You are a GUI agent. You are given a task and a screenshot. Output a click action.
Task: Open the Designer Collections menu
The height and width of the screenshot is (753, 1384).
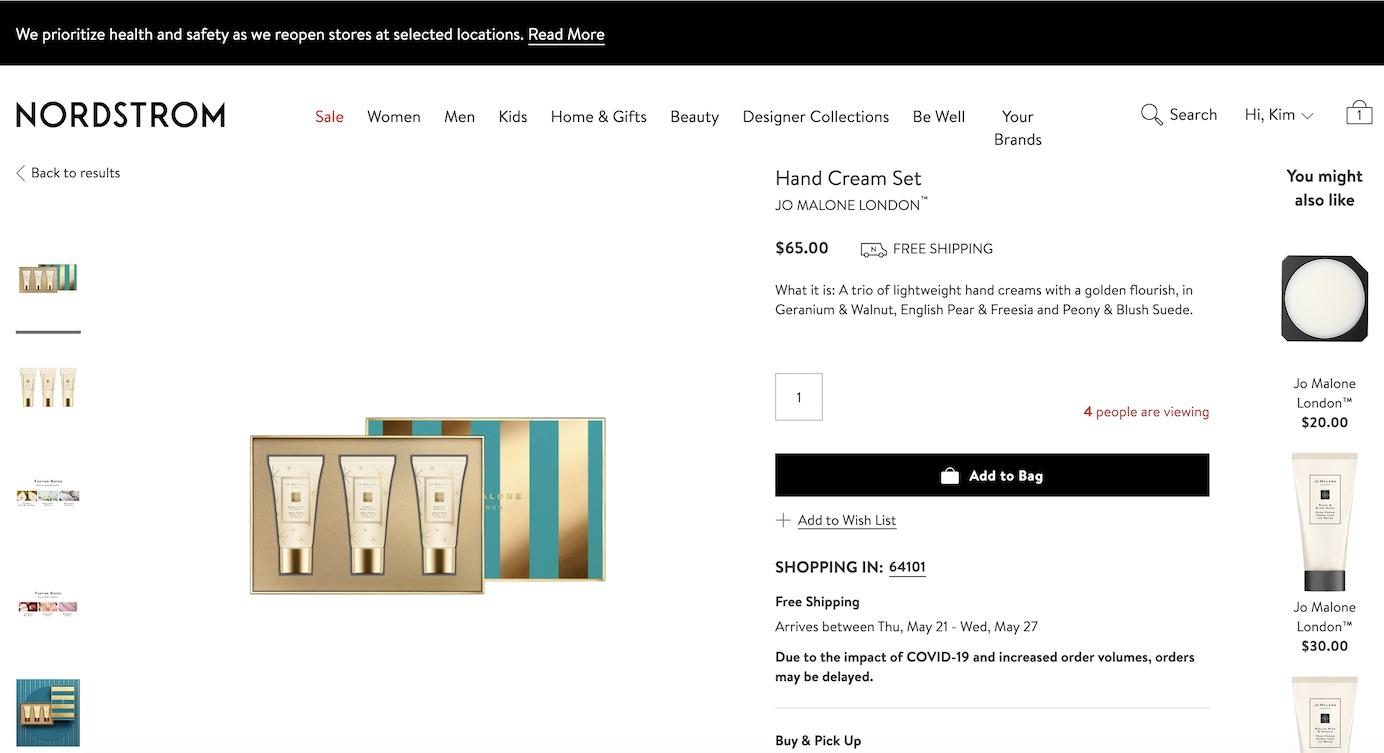[815, 117]
